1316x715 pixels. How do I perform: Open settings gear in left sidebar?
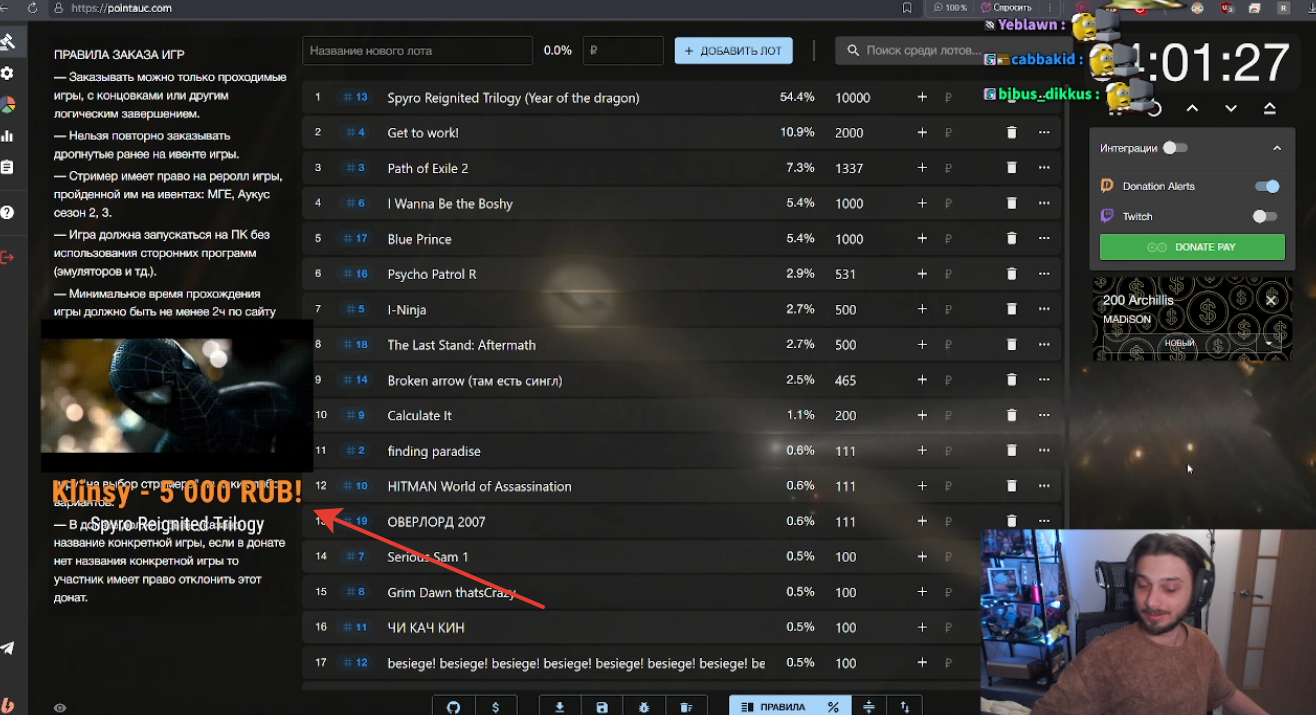7,73
